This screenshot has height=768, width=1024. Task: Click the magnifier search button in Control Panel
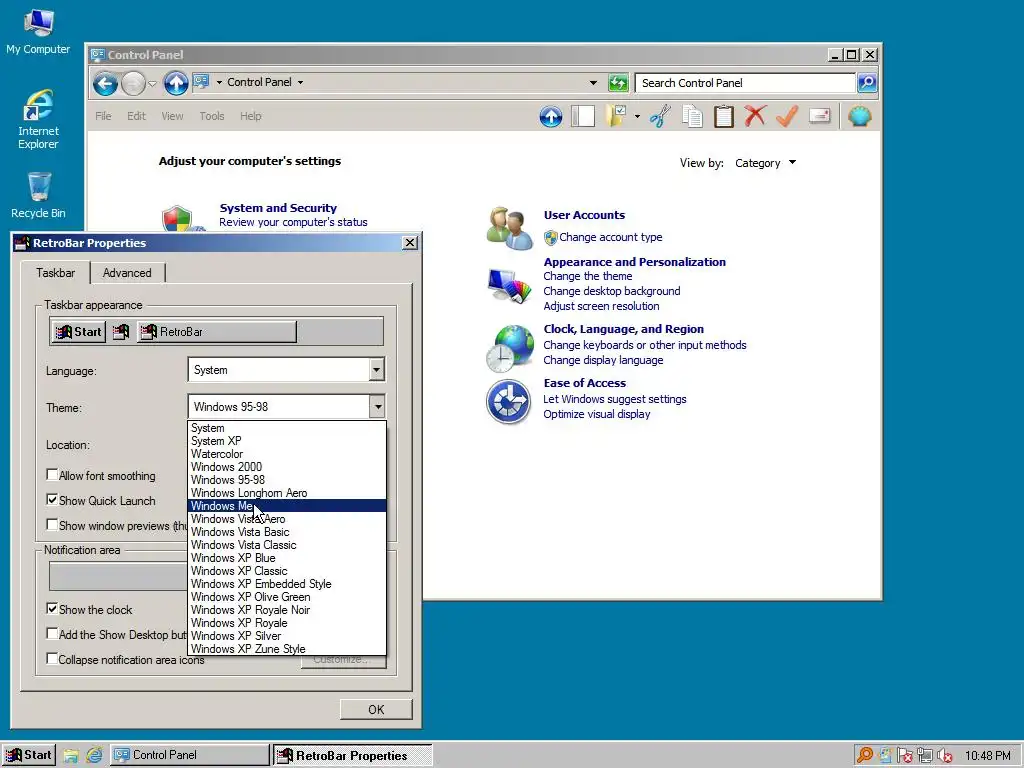[x=867, y=83]
